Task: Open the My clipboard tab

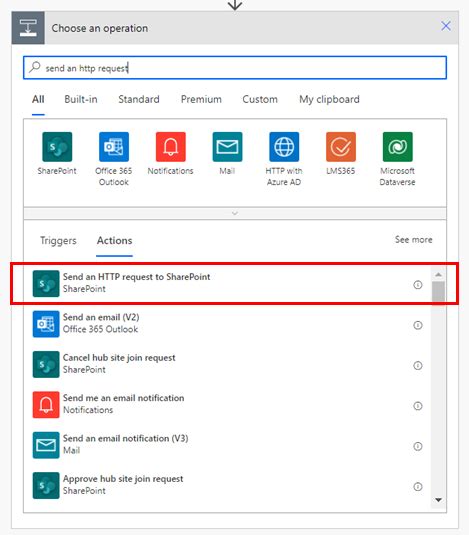Action: click(329, 99)
